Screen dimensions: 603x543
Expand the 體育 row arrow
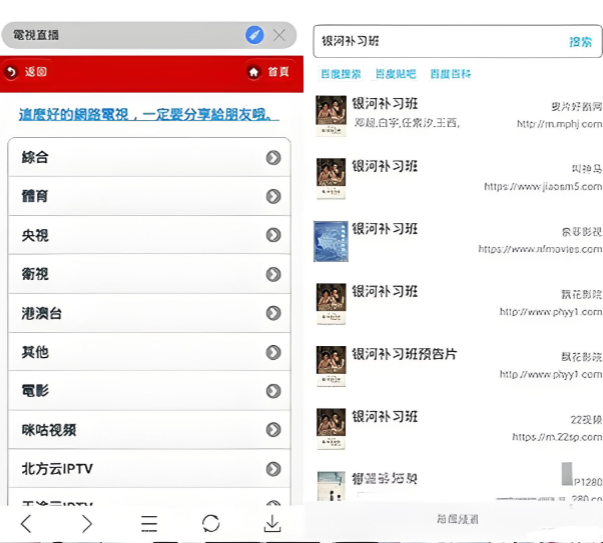pos(273,197)
